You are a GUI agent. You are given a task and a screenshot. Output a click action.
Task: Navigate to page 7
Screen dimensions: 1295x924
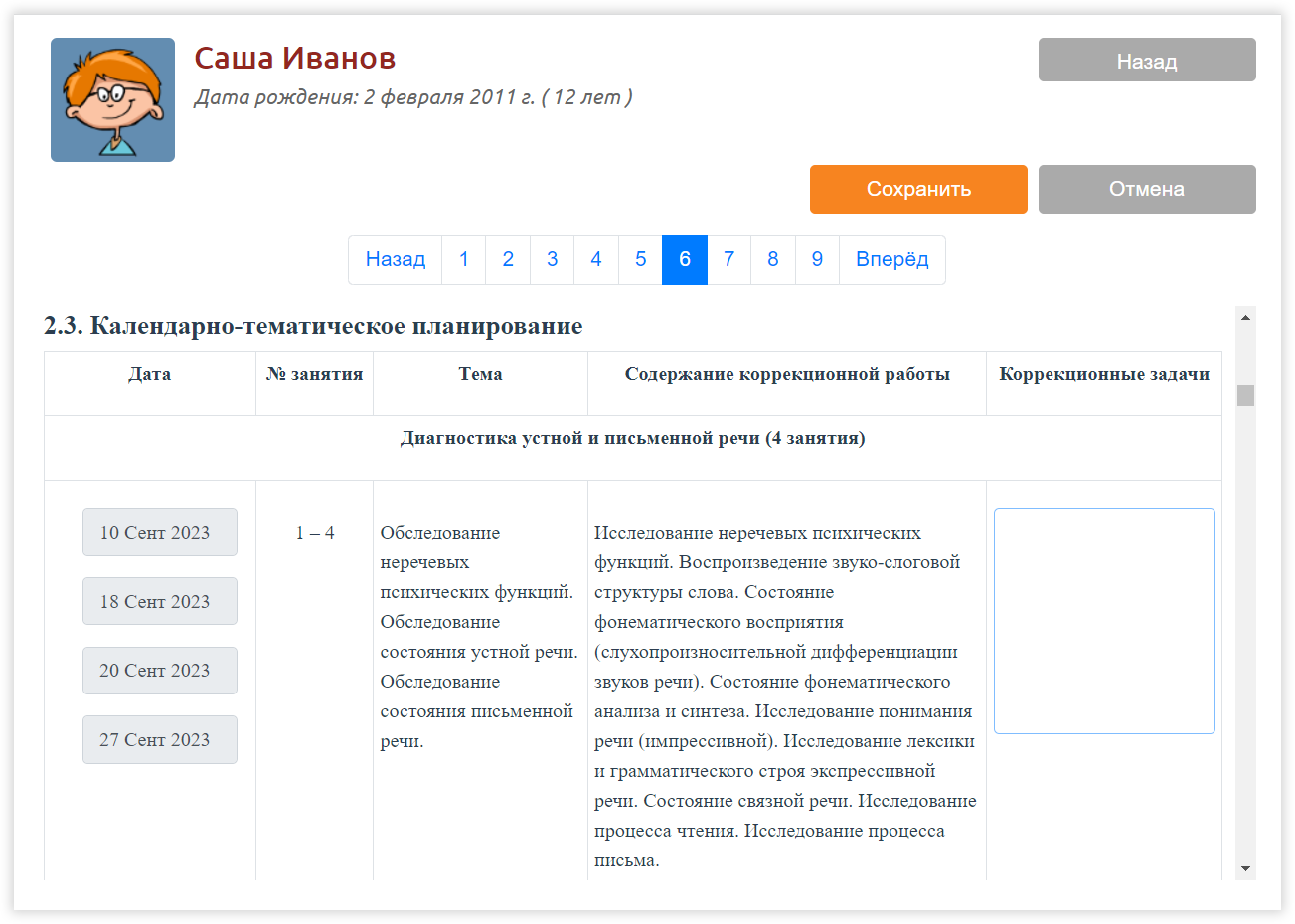point(728,260)
